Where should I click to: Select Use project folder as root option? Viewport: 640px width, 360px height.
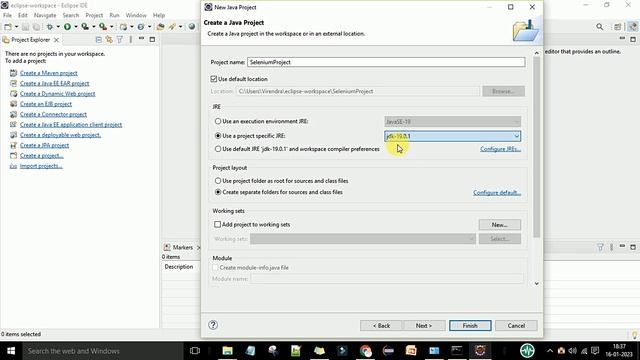click(218, 180)
